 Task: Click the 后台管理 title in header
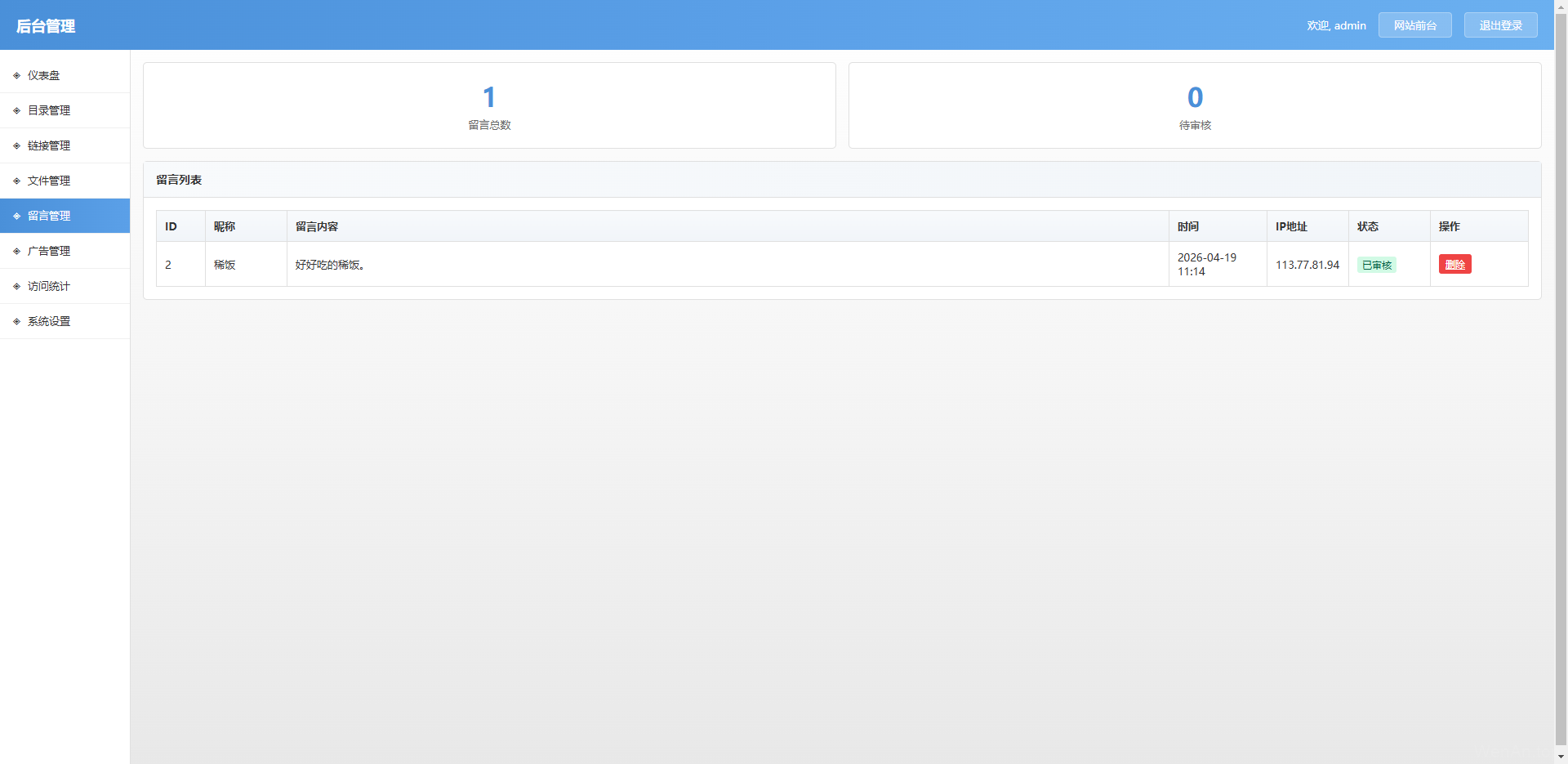point(46,26)
